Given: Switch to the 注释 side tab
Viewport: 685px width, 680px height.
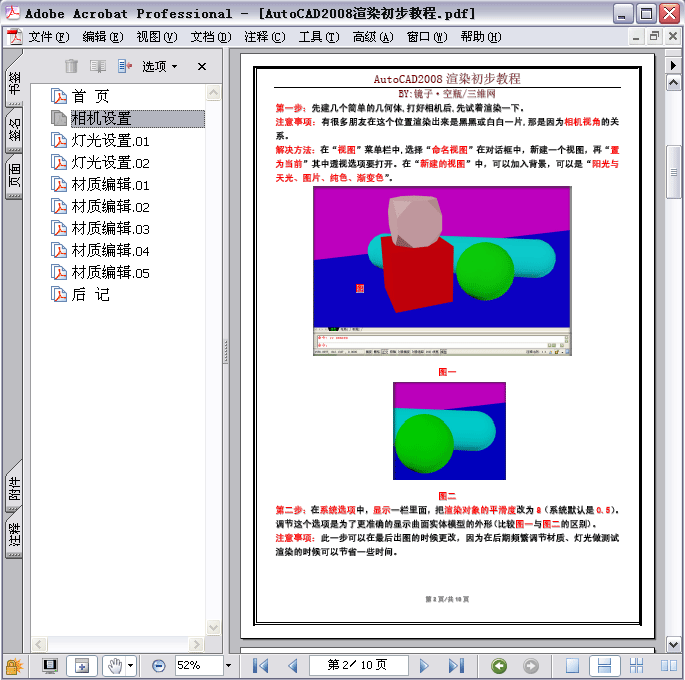Looking at the screenshot, I should 14,535.
